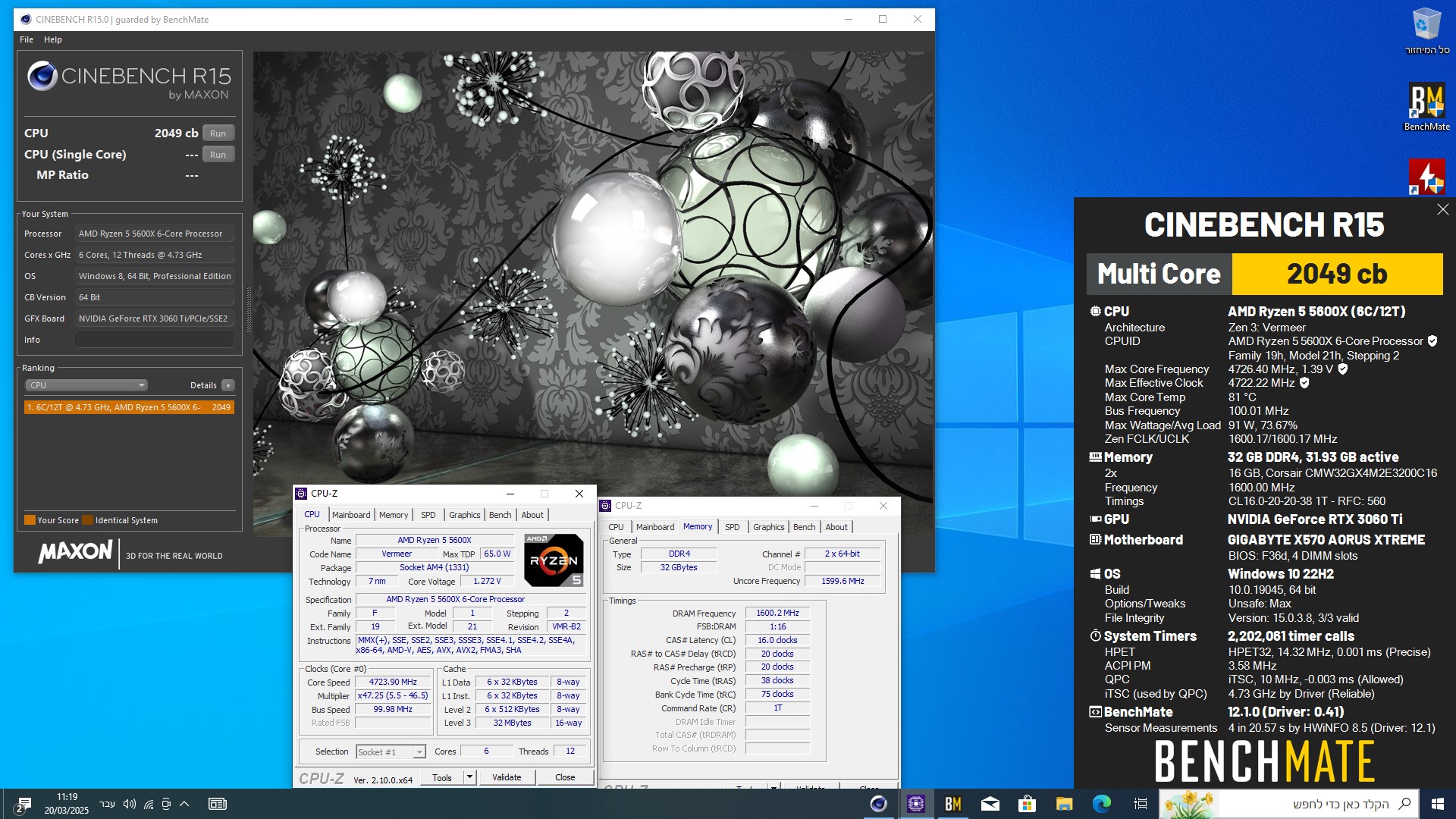This screenshot has width=1456, height=819.
Task: Open Bench tab in left CPU-Z window
Action: 500,515
